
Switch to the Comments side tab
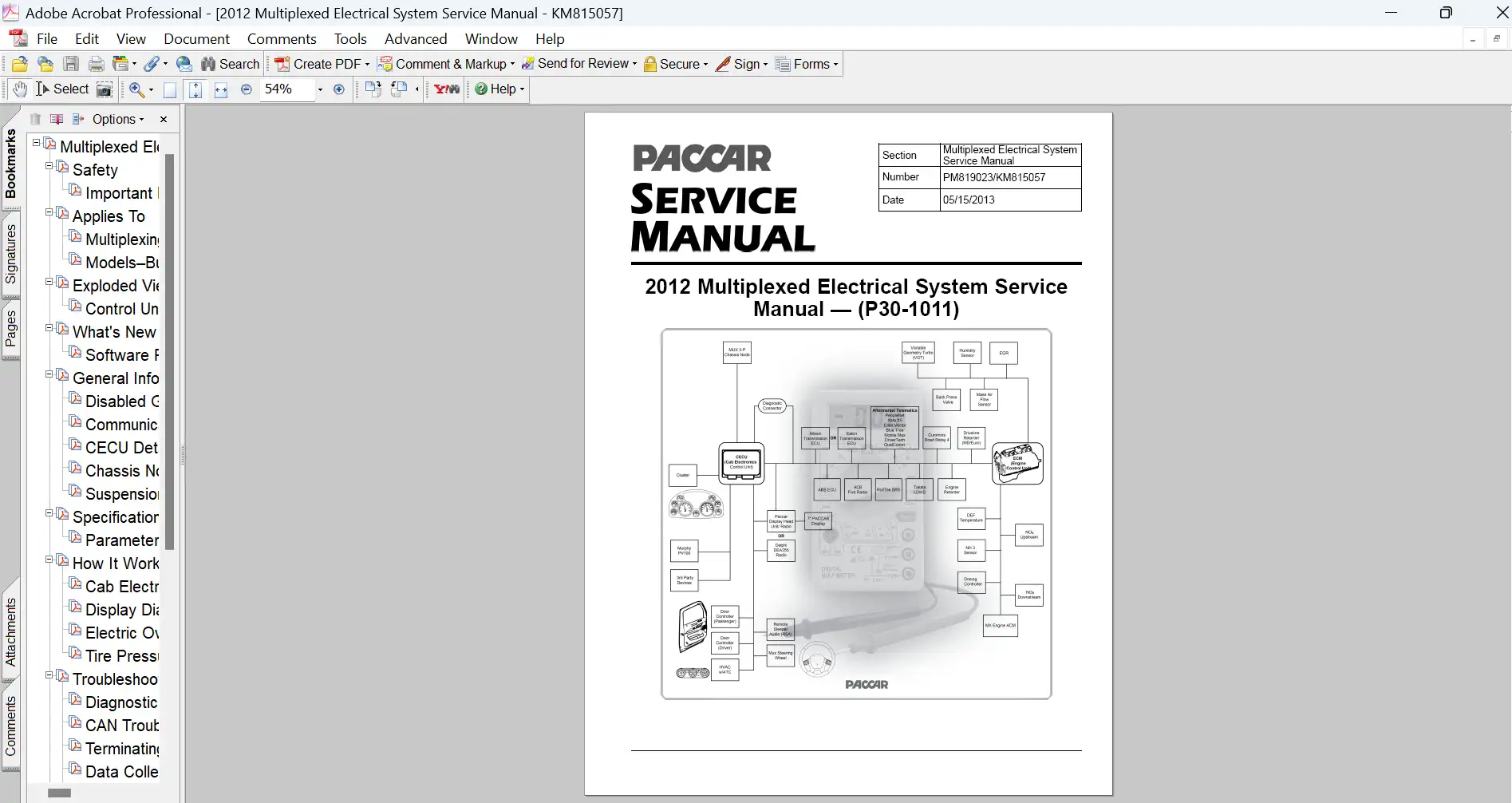tap(10, 726)
